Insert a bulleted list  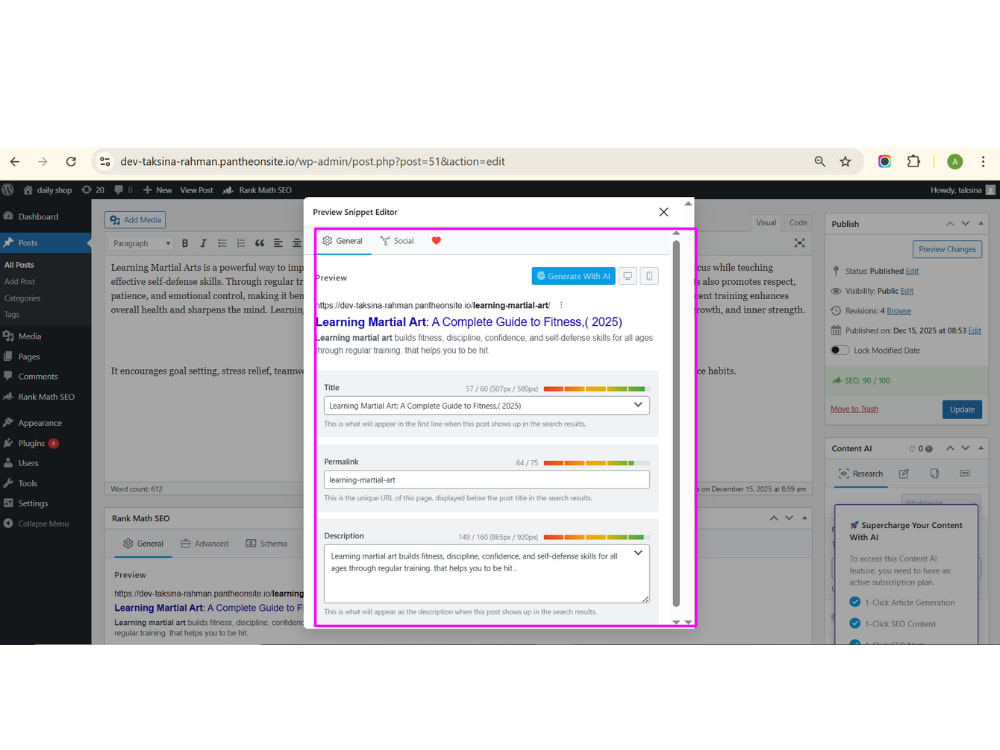coord(222,243)
